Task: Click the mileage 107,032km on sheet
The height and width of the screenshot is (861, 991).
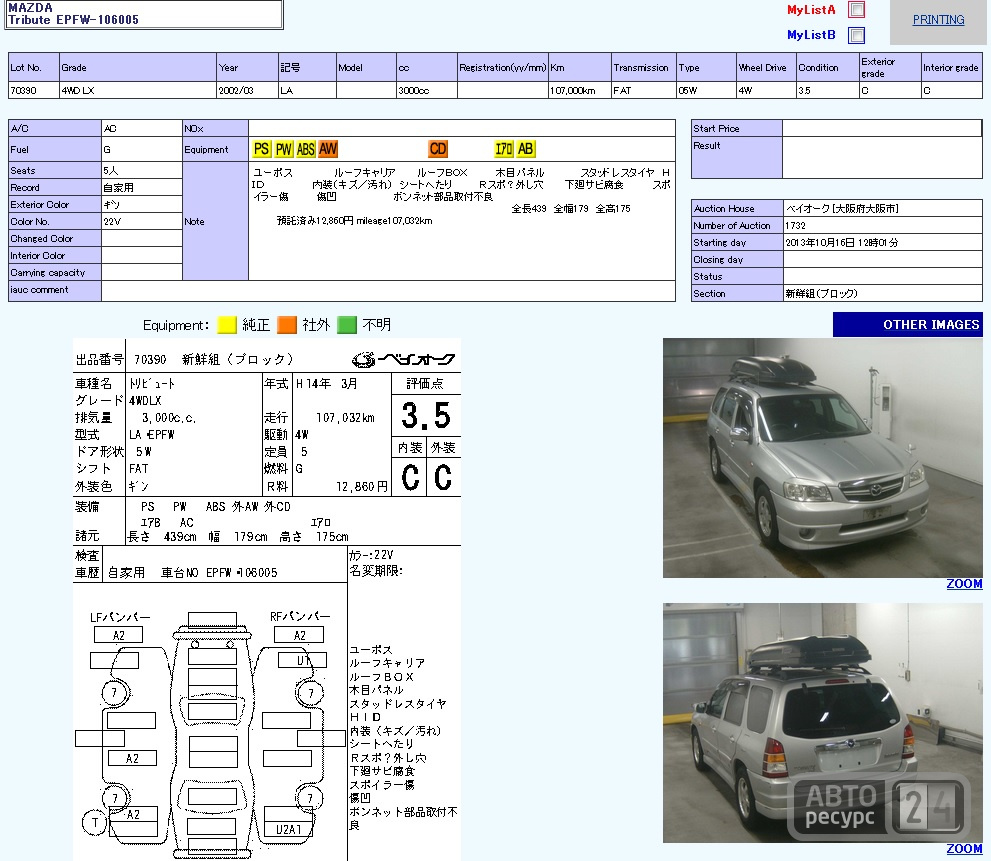Action: 345,418
